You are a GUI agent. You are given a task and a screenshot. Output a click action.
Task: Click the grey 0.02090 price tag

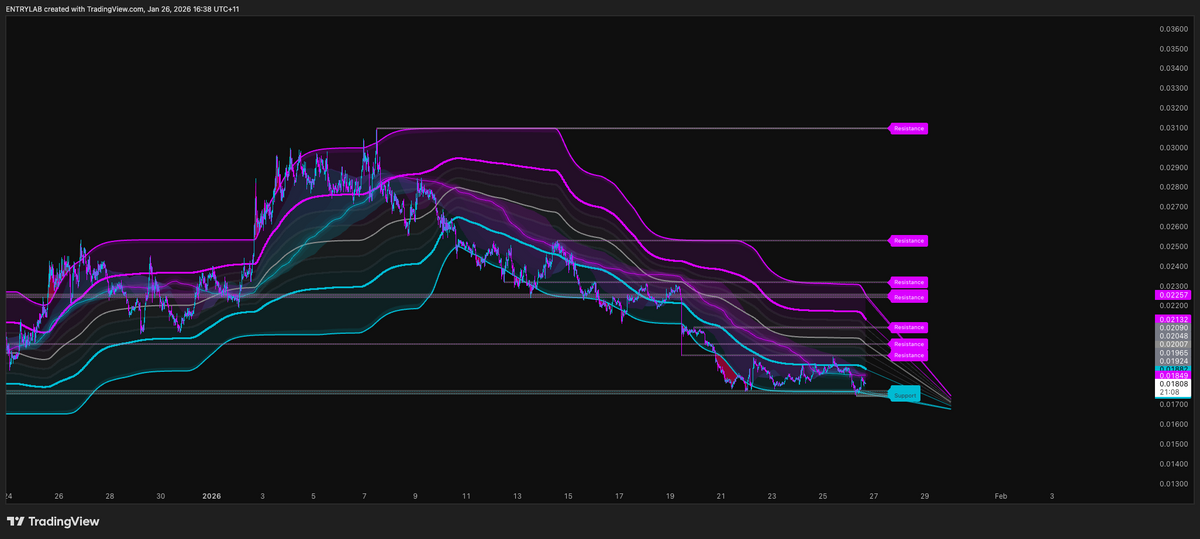[x=1173, y=328]
